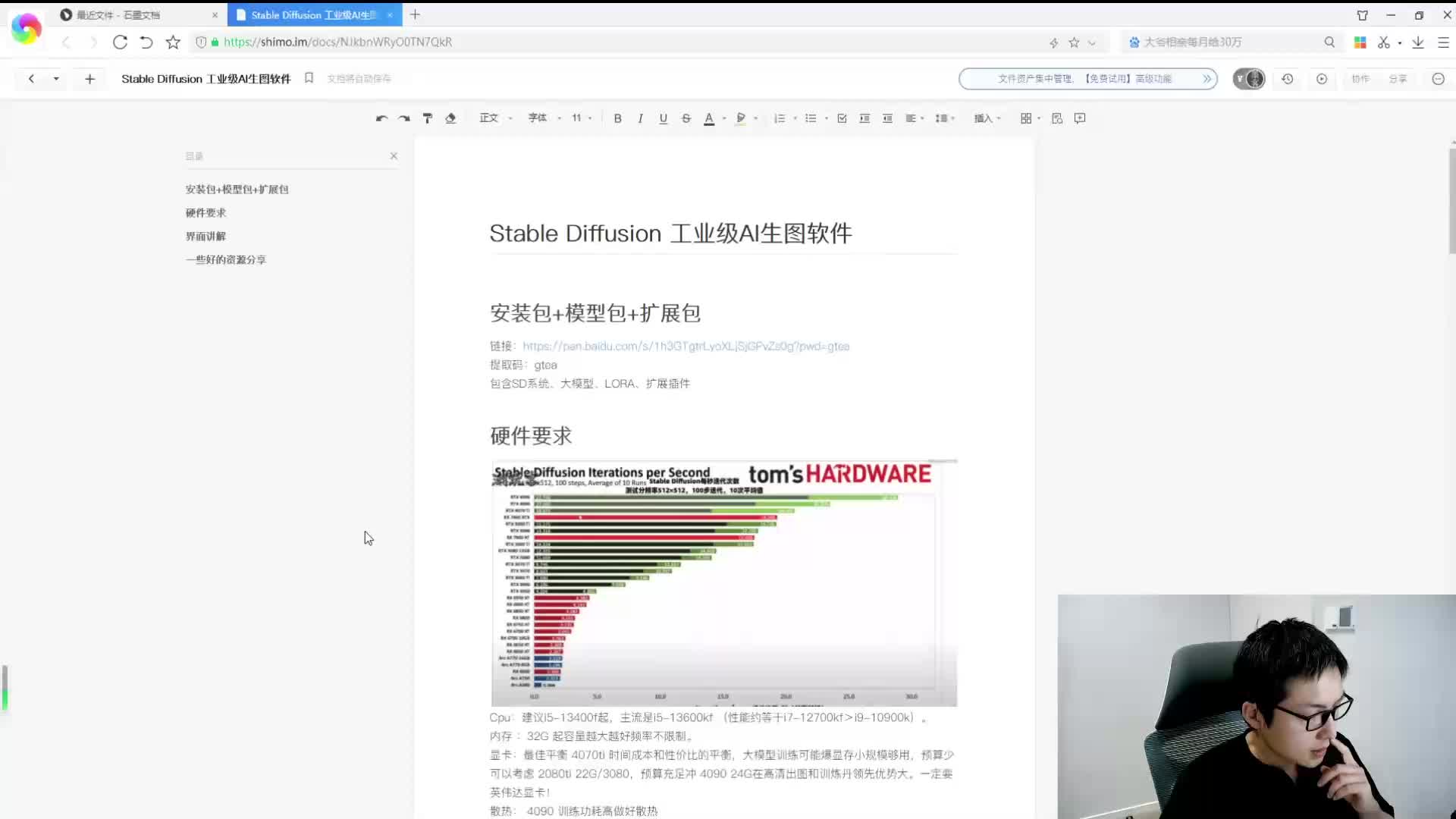The width and height of the screenshot is (1456, 819).
Task: Open the font size 11 dropdown
Action: 582,118
